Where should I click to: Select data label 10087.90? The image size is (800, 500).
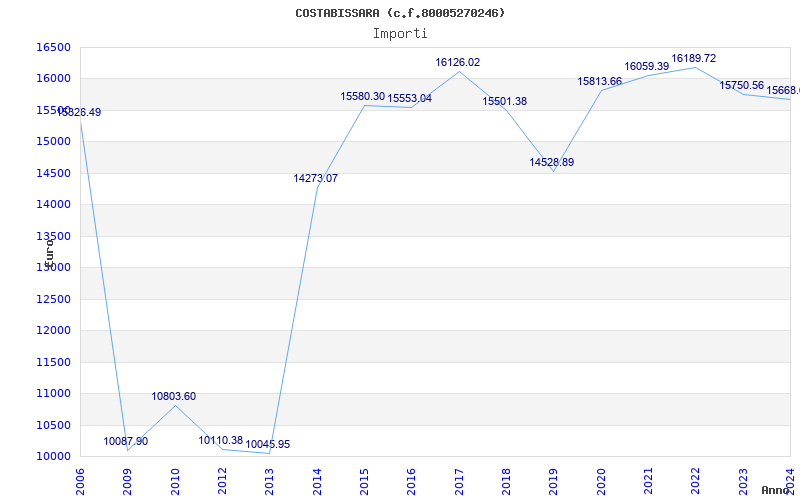pos(126,441)
